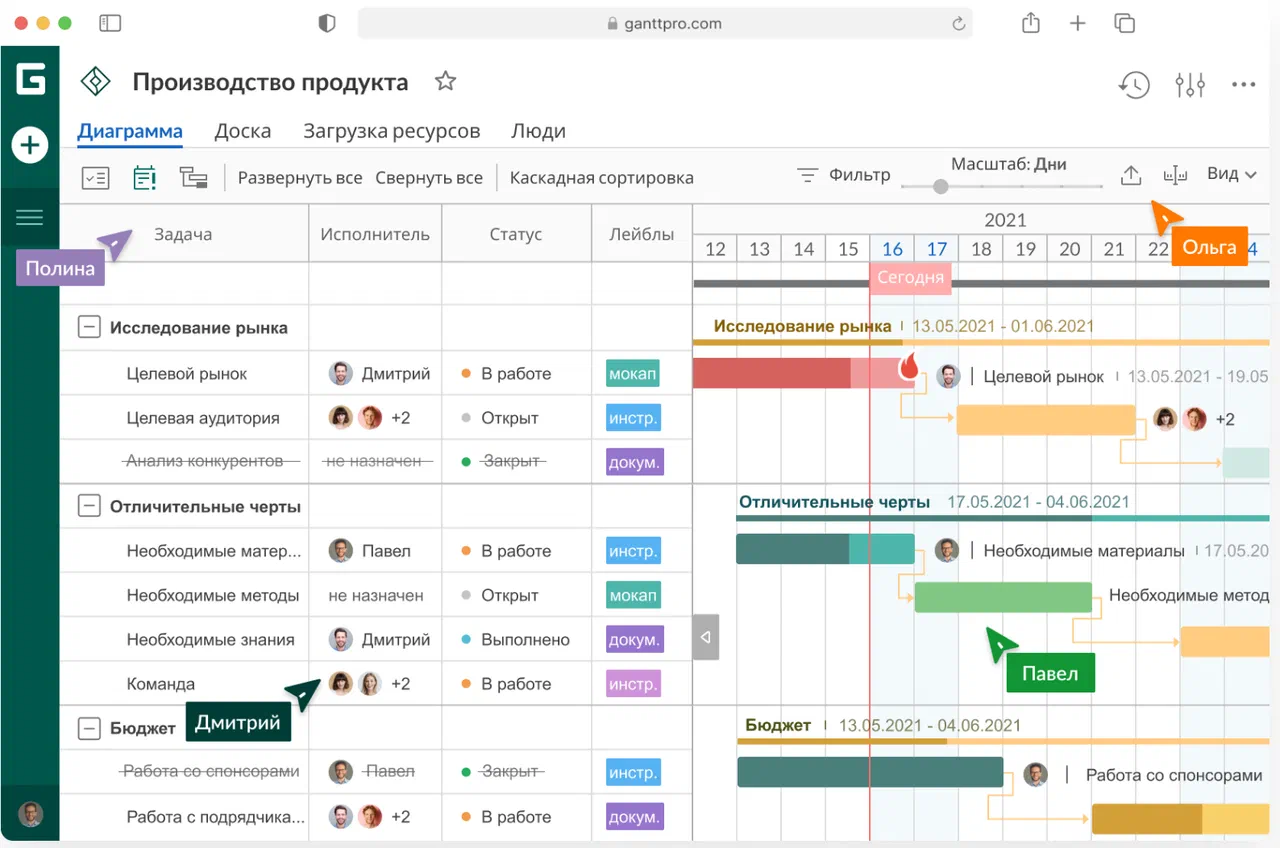Open project settings sliders icon

(1189, 85)
